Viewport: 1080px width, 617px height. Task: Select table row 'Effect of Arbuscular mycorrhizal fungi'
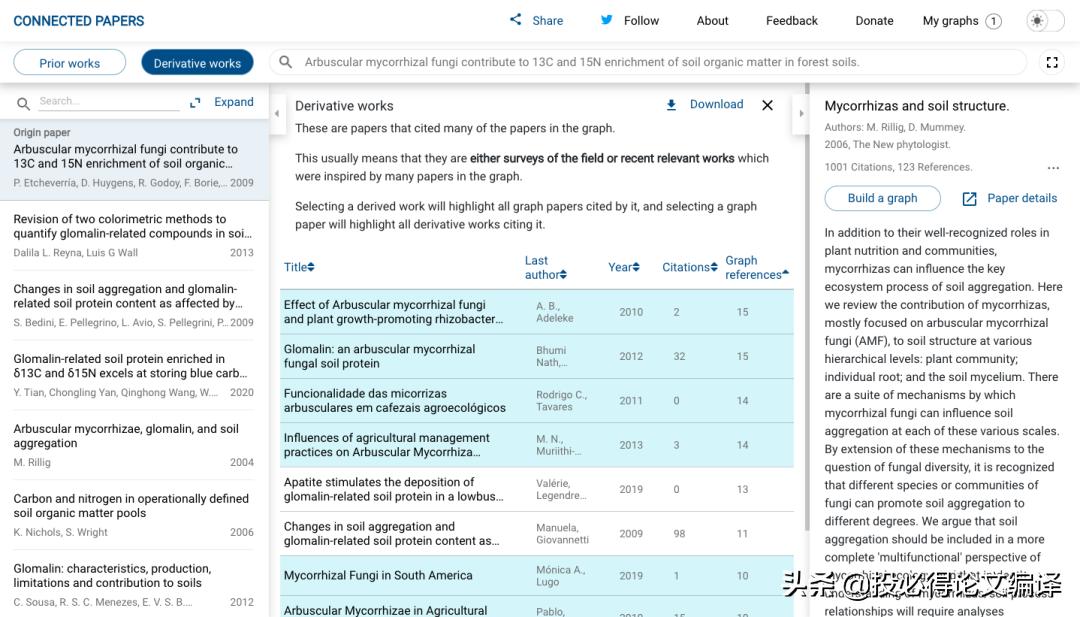(537, 312)
